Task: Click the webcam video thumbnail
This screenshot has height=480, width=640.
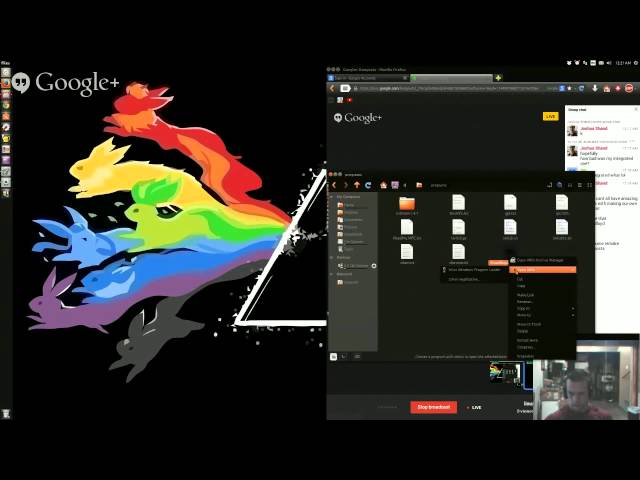Action: [x=587, y=382]
